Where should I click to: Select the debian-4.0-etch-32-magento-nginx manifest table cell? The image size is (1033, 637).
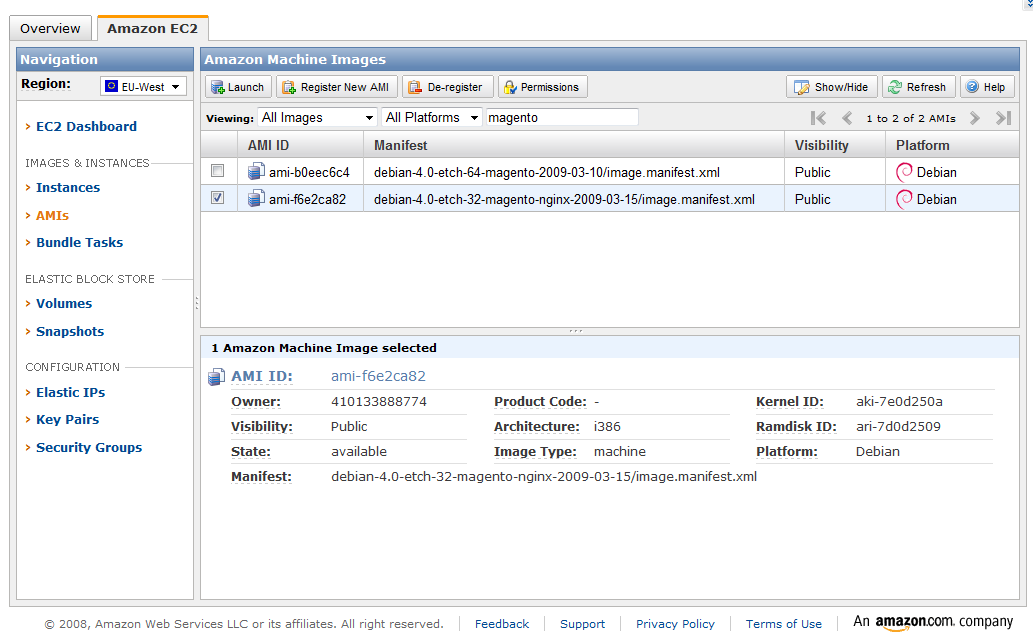pos(574,199)
